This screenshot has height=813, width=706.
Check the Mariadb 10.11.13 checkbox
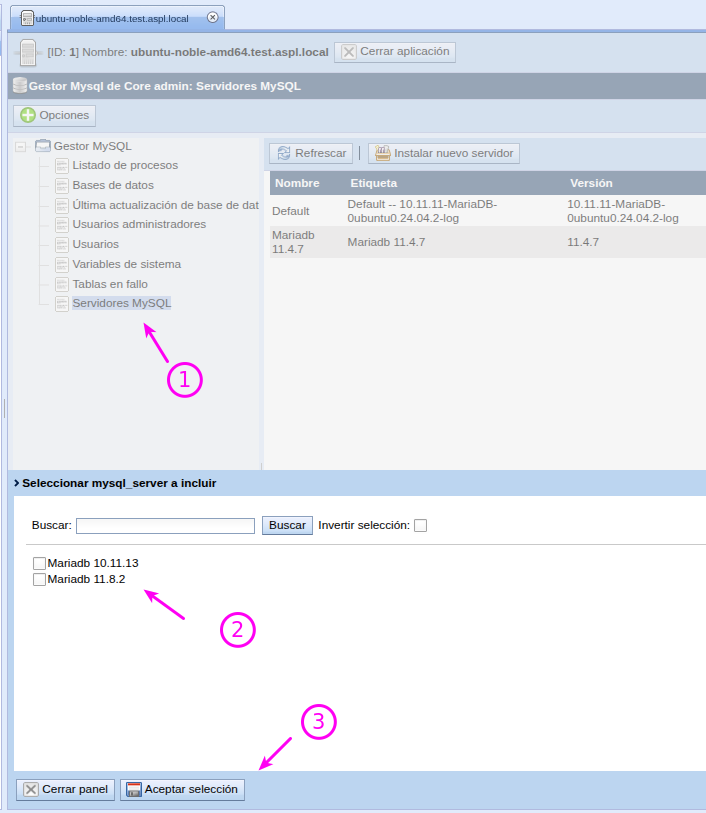(39, 563)
